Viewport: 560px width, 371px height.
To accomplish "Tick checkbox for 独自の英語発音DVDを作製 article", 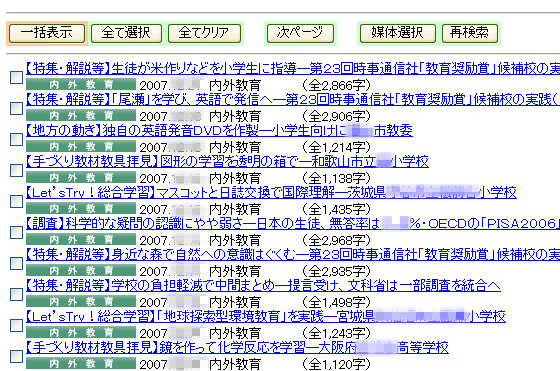I will coord(16,139).
